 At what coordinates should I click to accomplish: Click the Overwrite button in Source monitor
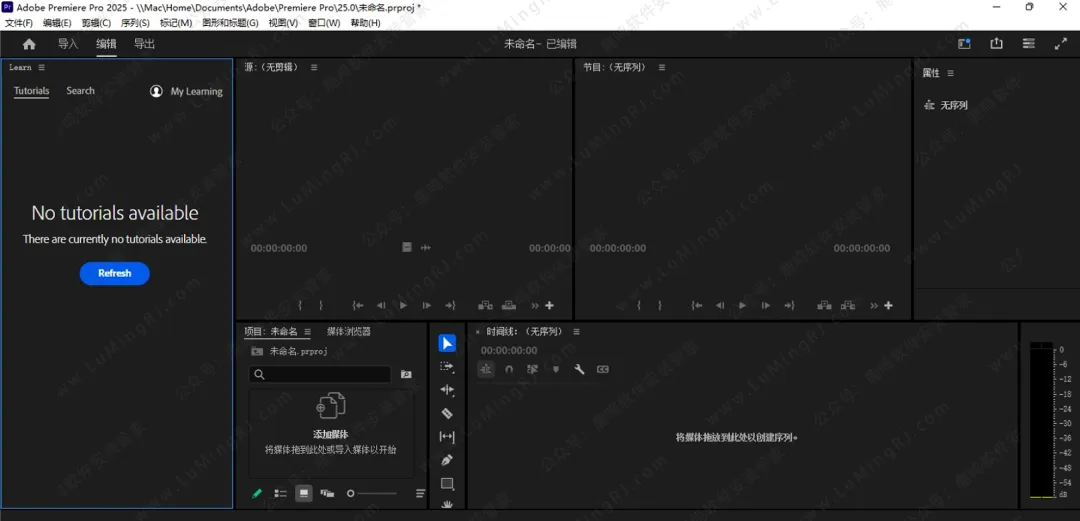click(509, 305)
